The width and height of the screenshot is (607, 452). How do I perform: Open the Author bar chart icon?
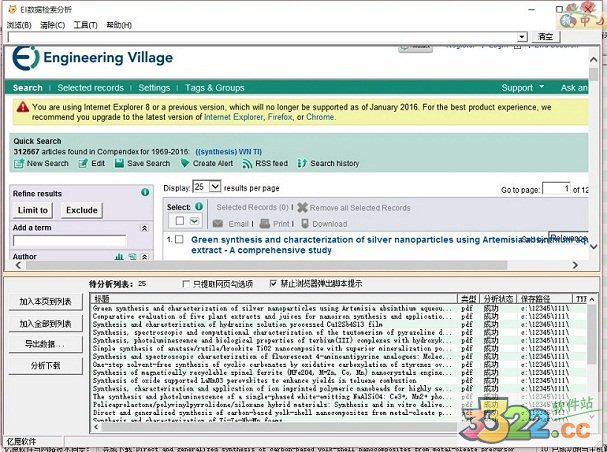[119, 256]
